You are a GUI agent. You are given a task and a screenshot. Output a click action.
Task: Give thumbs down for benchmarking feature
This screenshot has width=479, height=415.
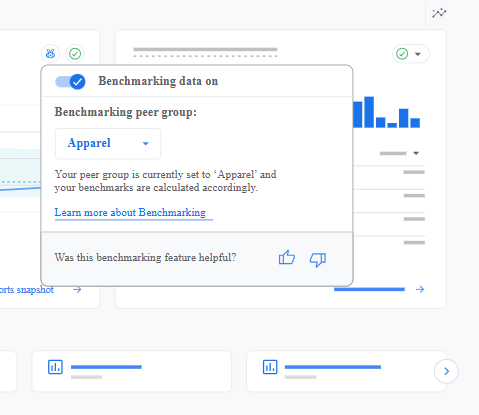(x=318, y=259)
